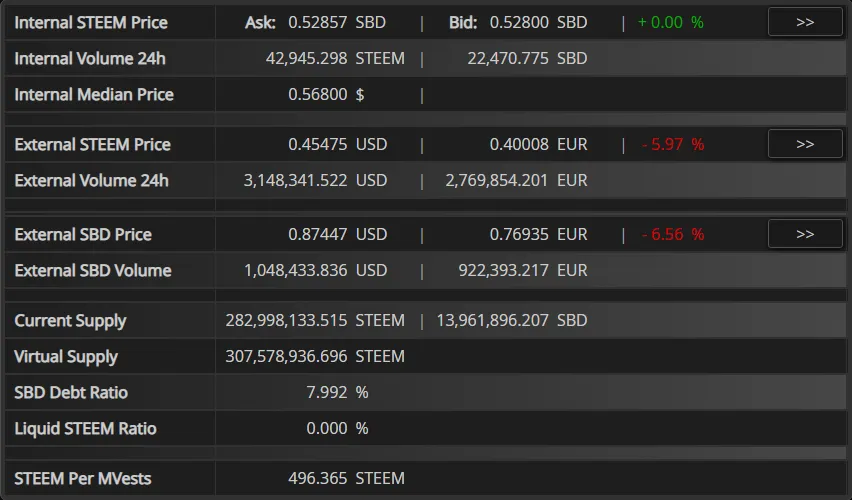Screen dimensions: 852x500
Task: Open the External SBD Price arrow button
Action: click(x=805, y=234)
